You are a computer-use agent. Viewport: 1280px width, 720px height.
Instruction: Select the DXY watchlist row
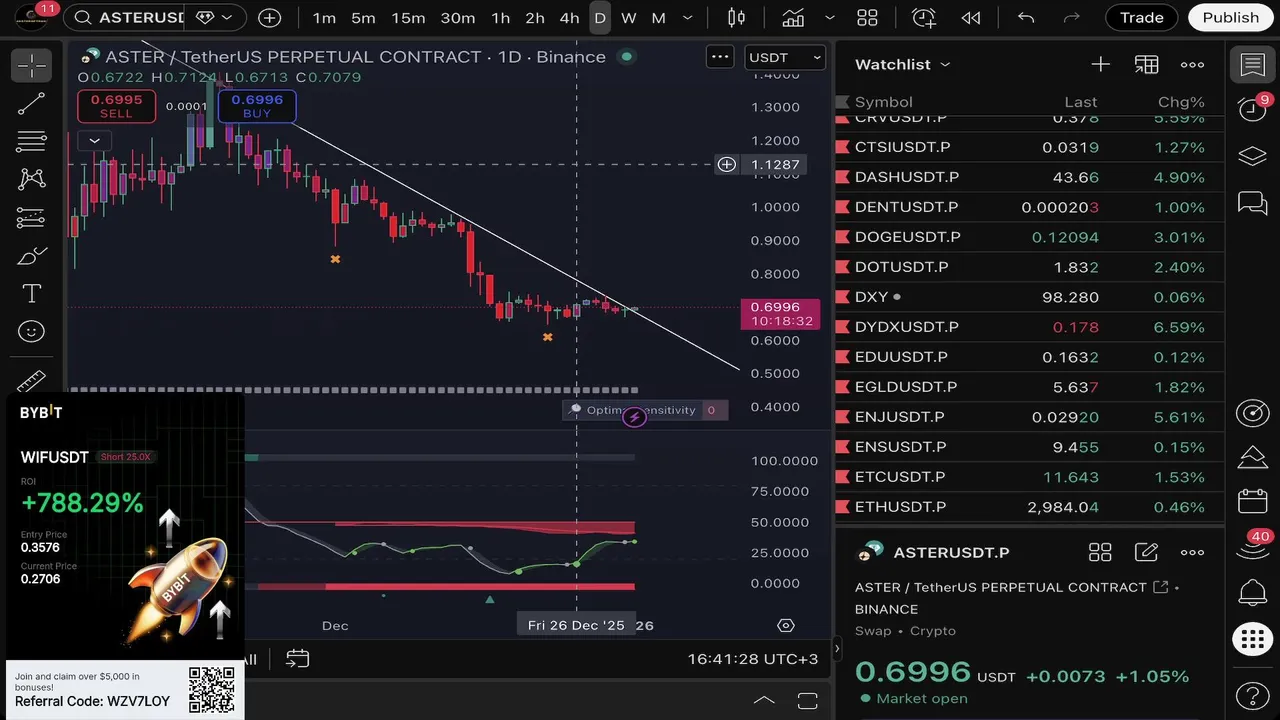coord(1029,297)
